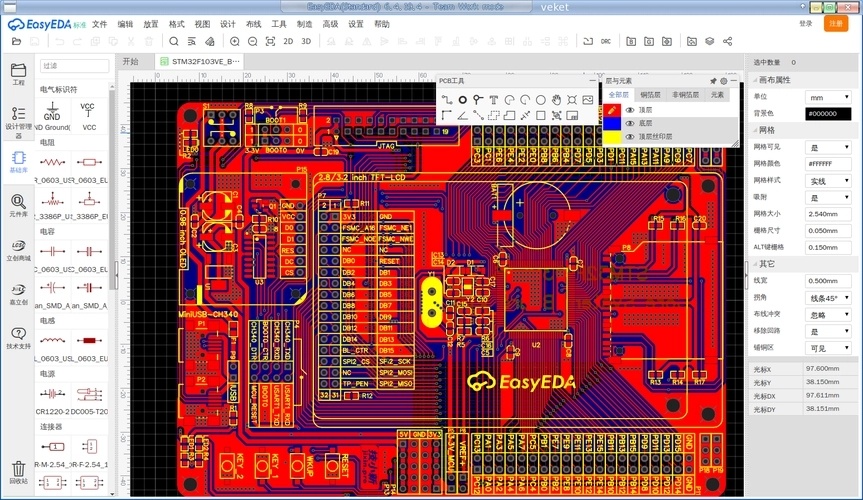Select the Text tool in PCB工具
This screenshot has width=863, height=500.
coord(494,100)
